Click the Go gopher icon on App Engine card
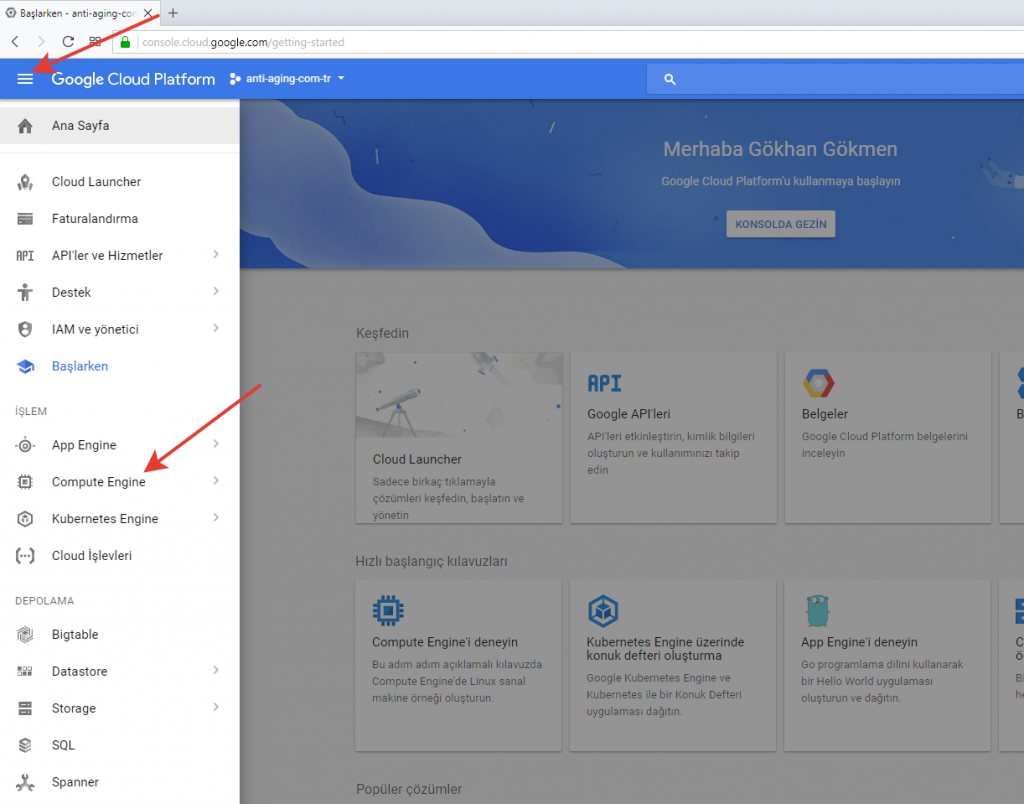The width and height of the screenshot is (1024, 804). point(818,611)
